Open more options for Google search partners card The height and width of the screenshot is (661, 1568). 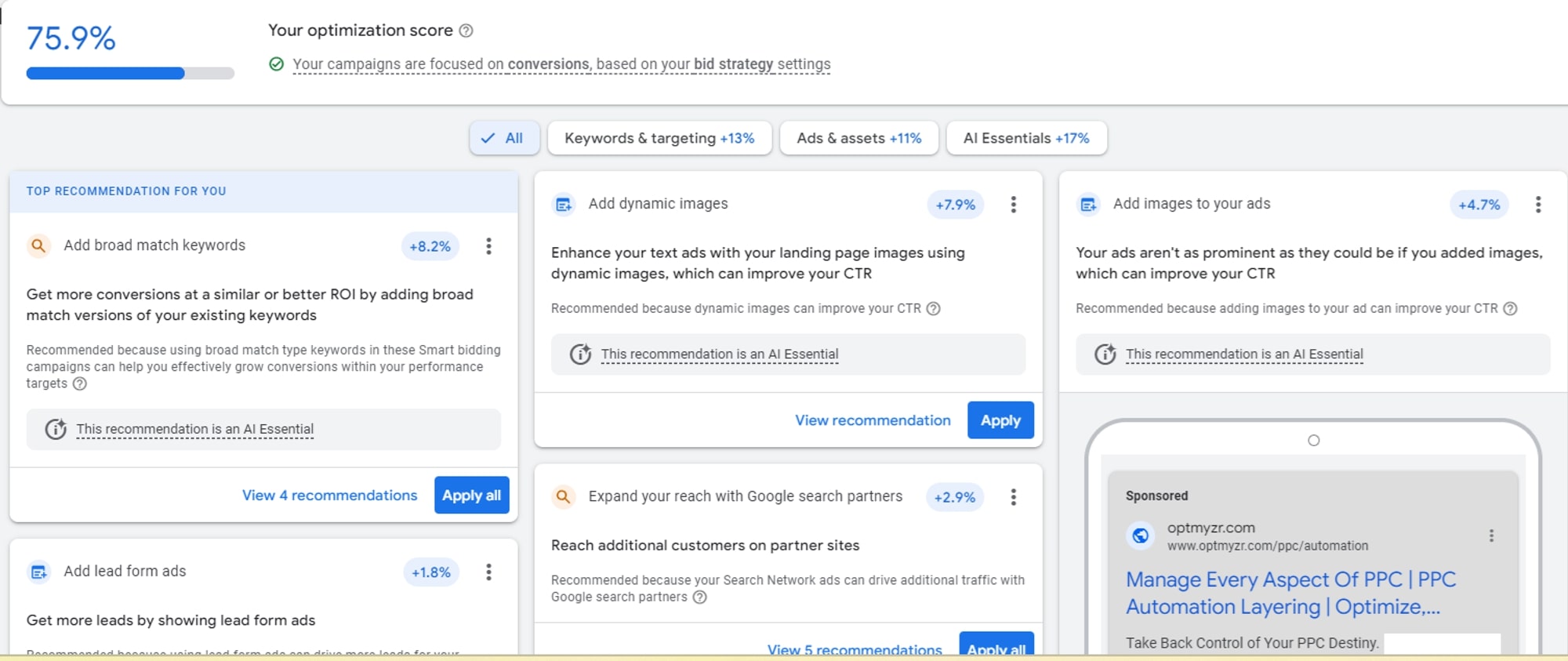click(1013, 497)
